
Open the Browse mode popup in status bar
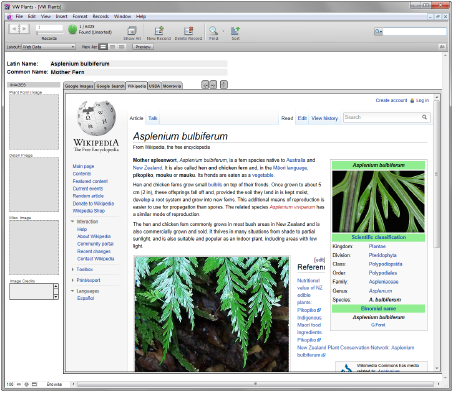tap(54, 384)
